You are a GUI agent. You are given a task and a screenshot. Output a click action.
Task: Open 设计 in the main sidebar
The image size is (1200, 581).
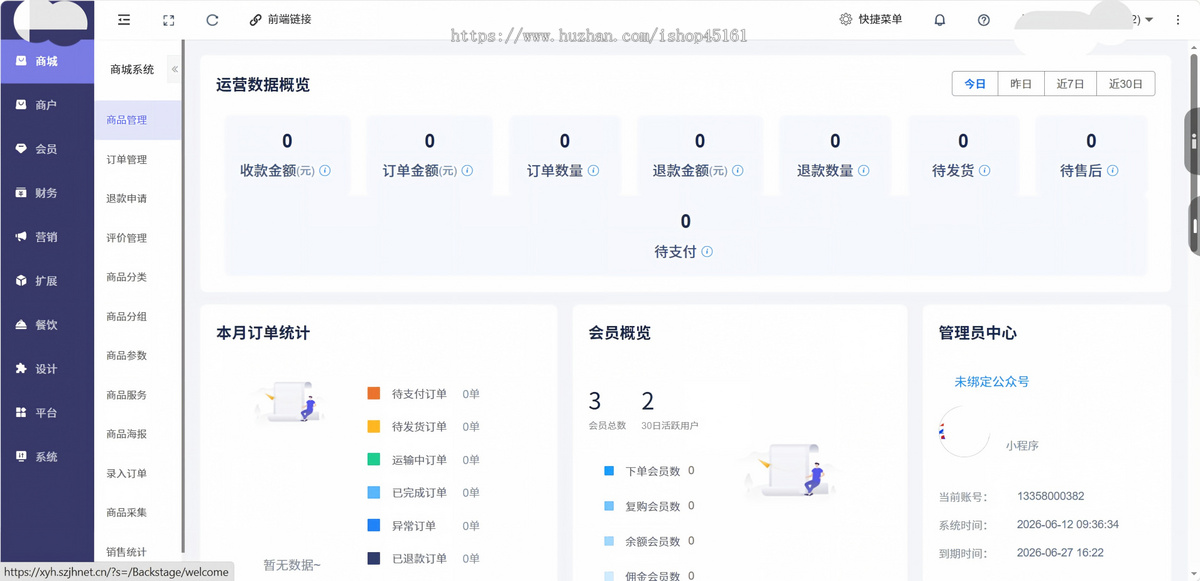pyautogui.click(x=47, y=369)
